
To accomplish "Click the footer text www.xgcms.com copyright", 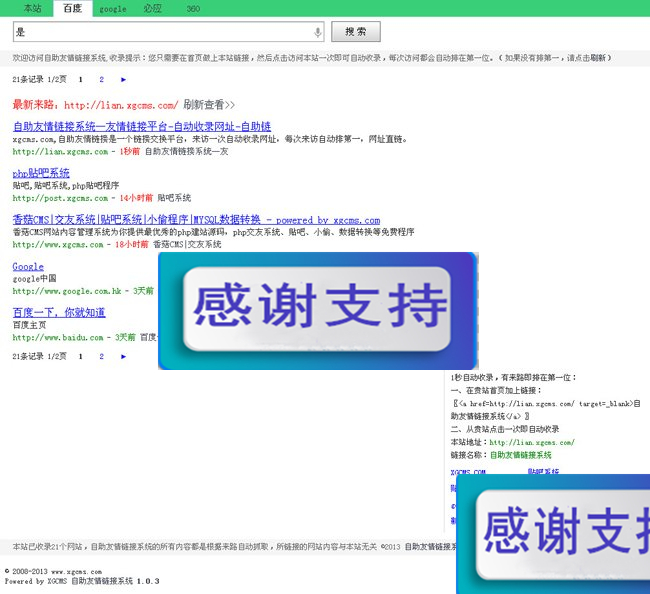I will 53,572.
